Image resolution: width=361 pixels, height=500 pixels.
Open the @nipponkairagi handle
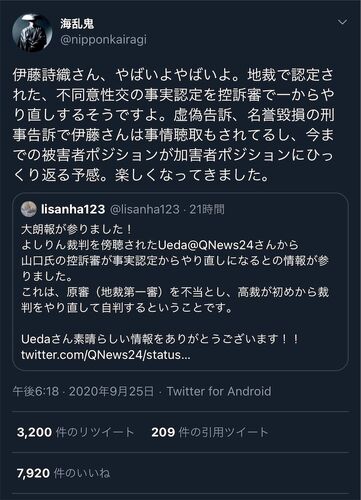click(103, 40)
